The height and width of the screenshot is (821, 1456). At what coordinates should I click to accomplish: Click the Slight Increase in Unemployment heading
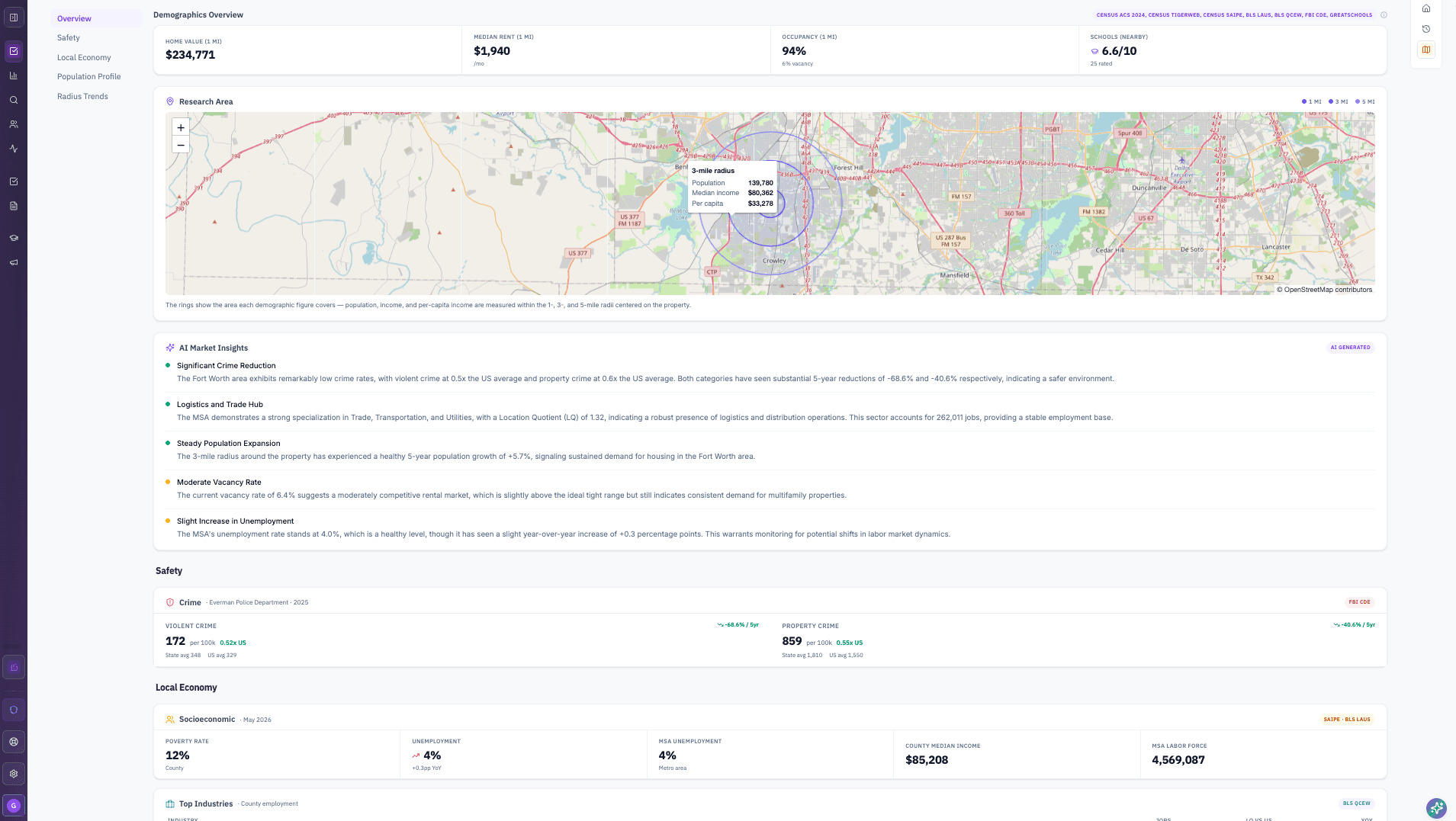pos(235,521)
